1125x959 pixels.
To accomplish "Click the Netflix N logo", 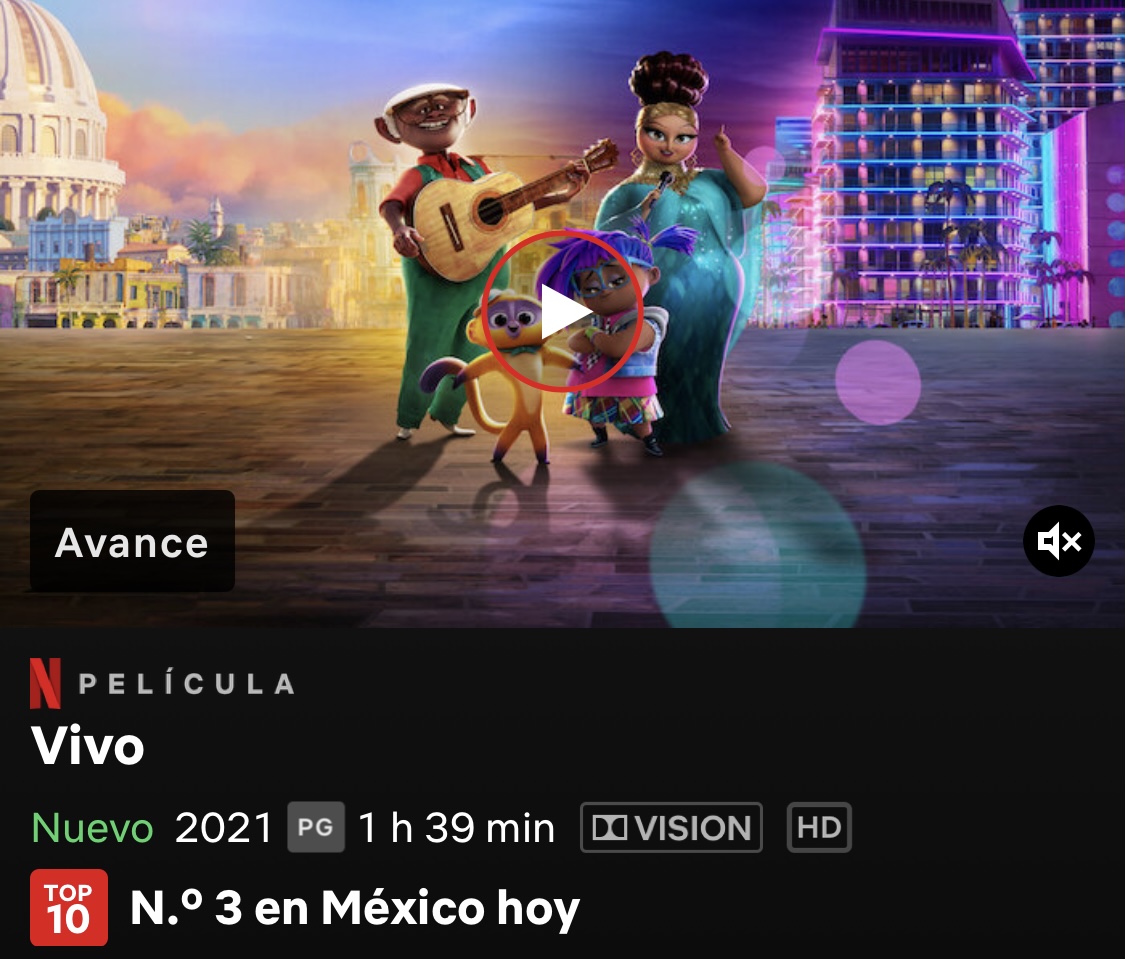I will (45, 684).
